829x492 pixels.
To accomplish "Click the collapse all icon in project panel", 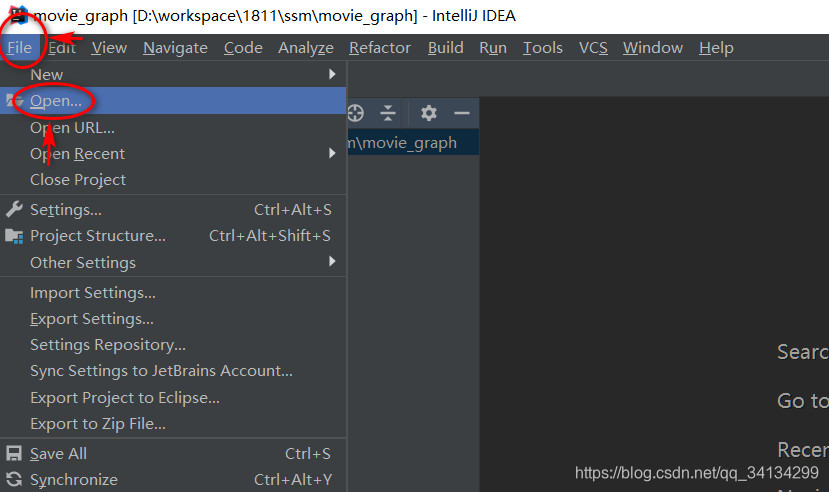I will point(388,113).
